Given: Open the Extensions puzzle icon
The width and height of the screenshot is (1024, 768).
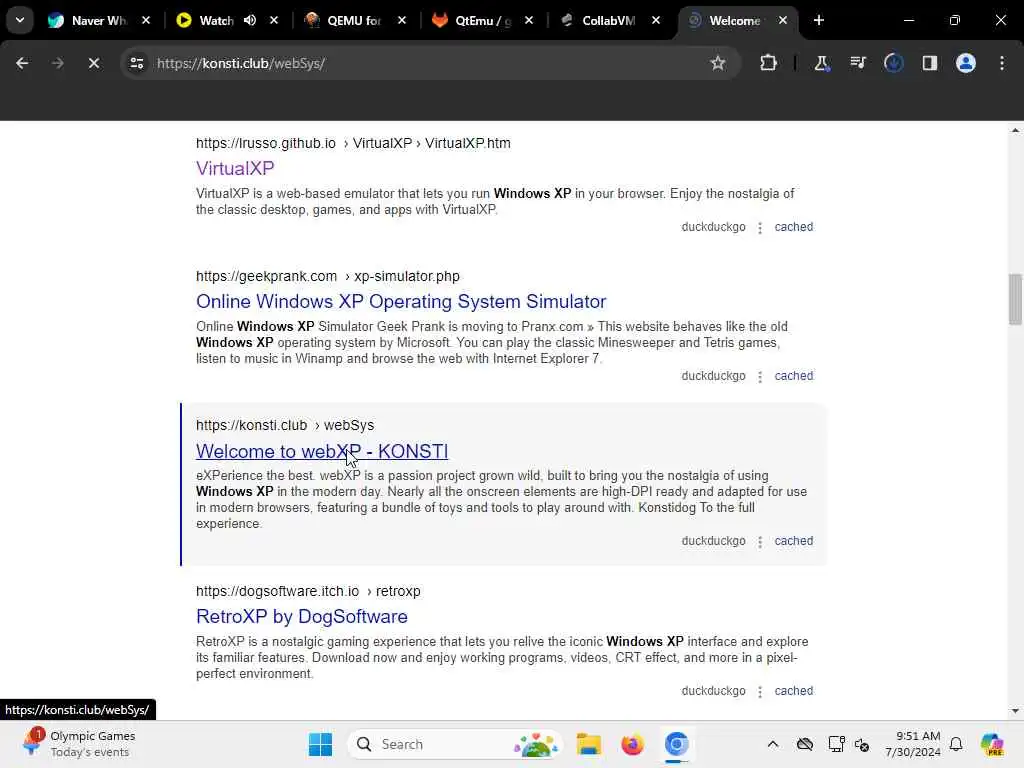Looking at the screenshot, I should (769, 63).
